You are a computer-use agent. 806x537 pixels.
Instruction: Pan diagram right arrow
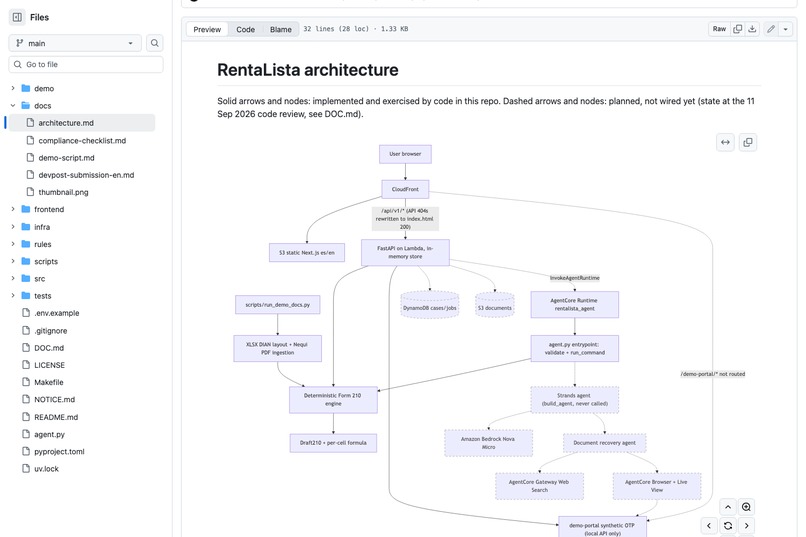click(746, 526)
